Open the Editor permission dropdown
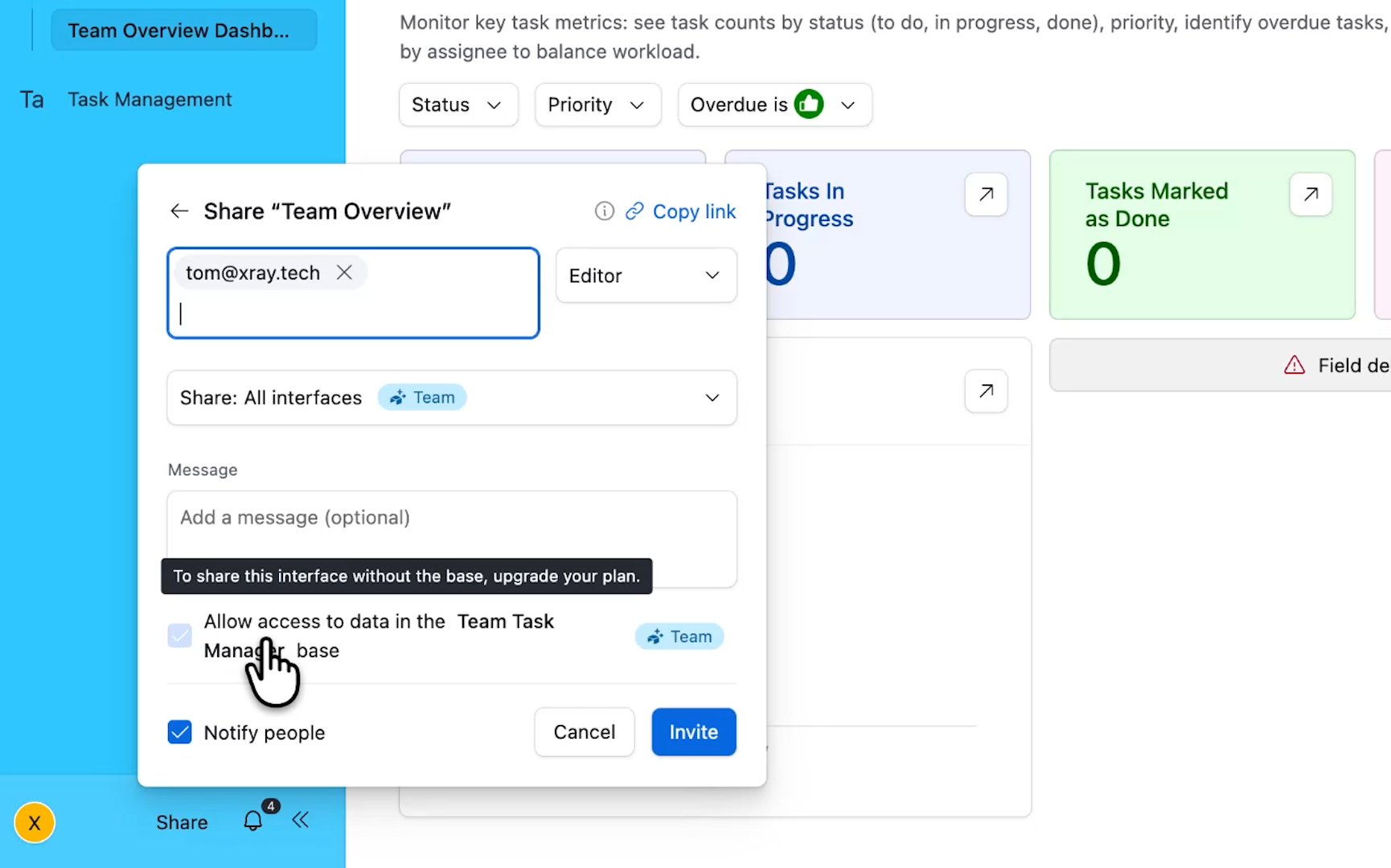The width and height of the screenshot is (1391, 868). point(646,276)
